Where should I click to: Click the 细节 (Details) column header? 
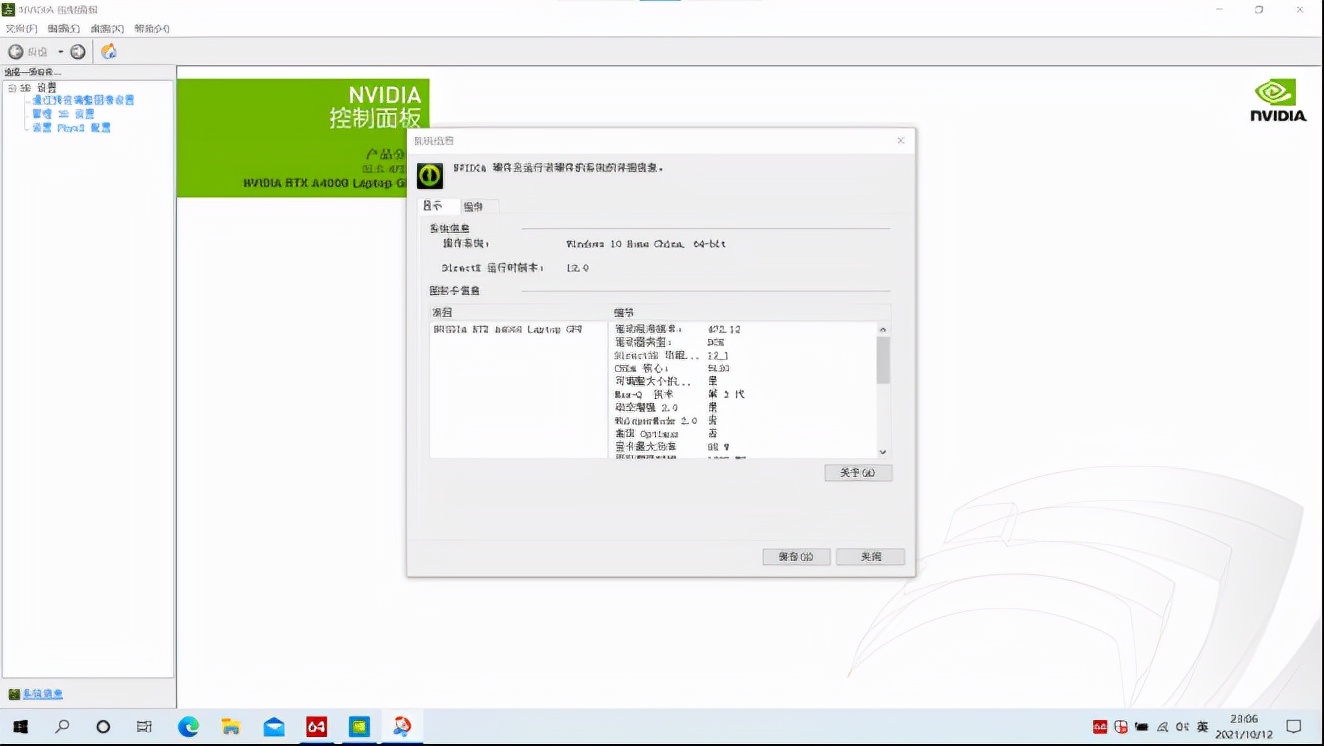[x=750, y=313]
